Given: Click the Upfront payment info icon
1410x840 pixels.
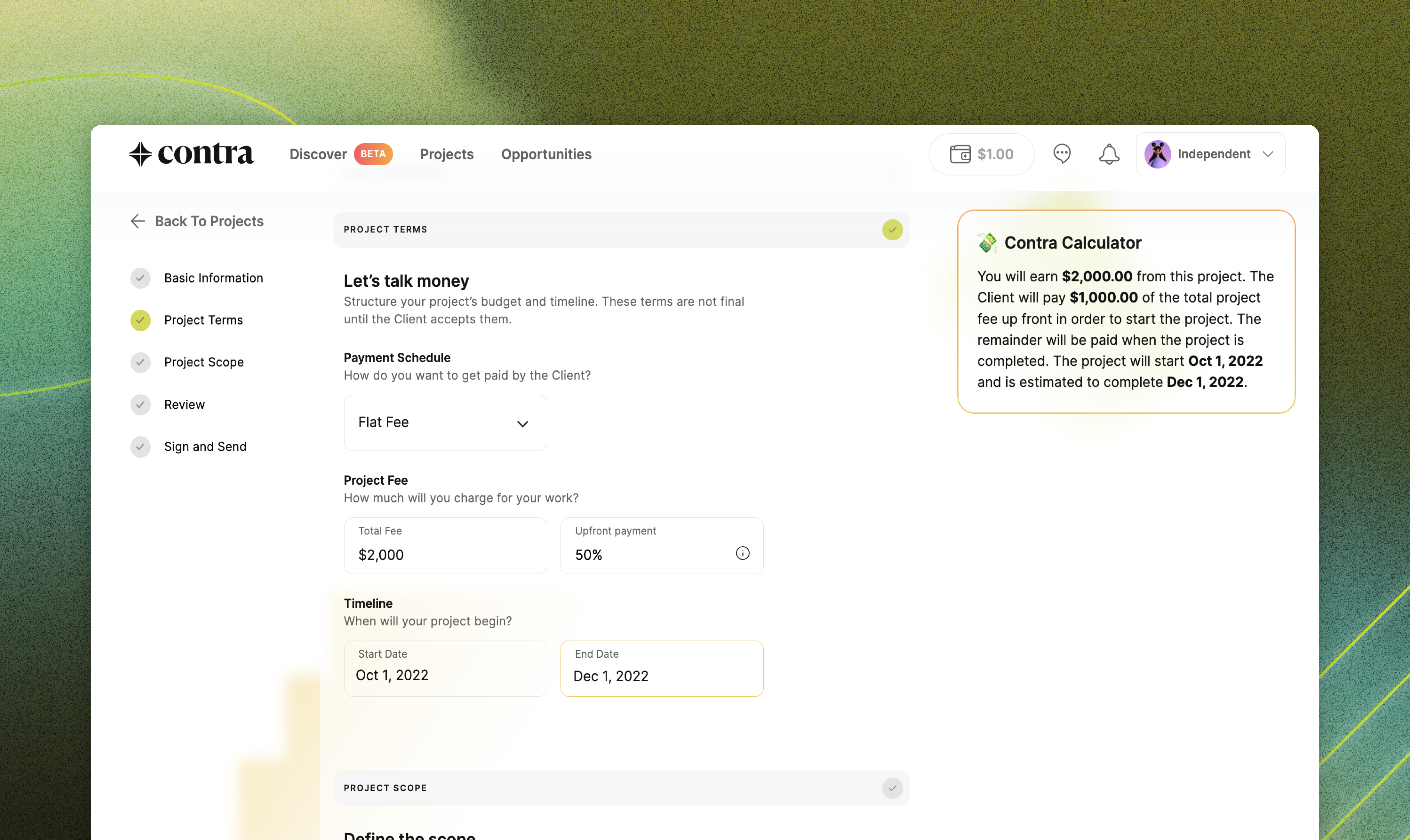Looking at the screenshot, I should pos(743,553).
